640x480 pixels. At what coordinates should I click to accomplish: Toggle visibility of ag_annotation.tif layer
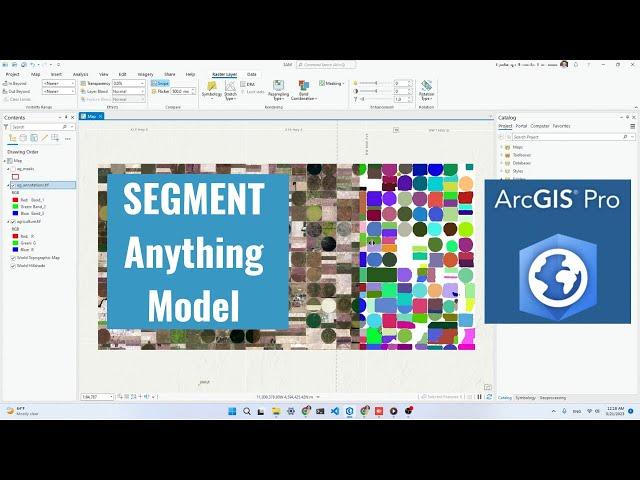[x=13, y=185]
